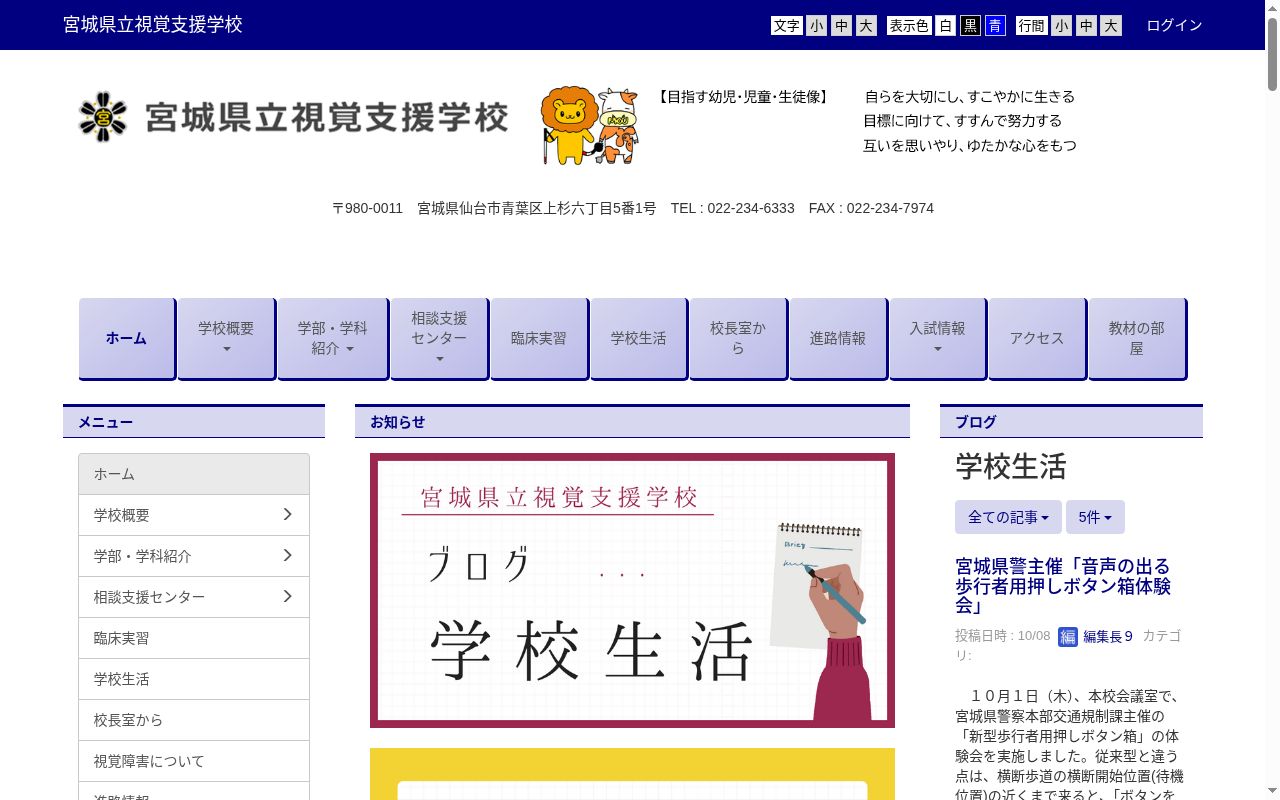1280x800 pixels.
Task: Switch display color to 白
Action: point(945,26)
